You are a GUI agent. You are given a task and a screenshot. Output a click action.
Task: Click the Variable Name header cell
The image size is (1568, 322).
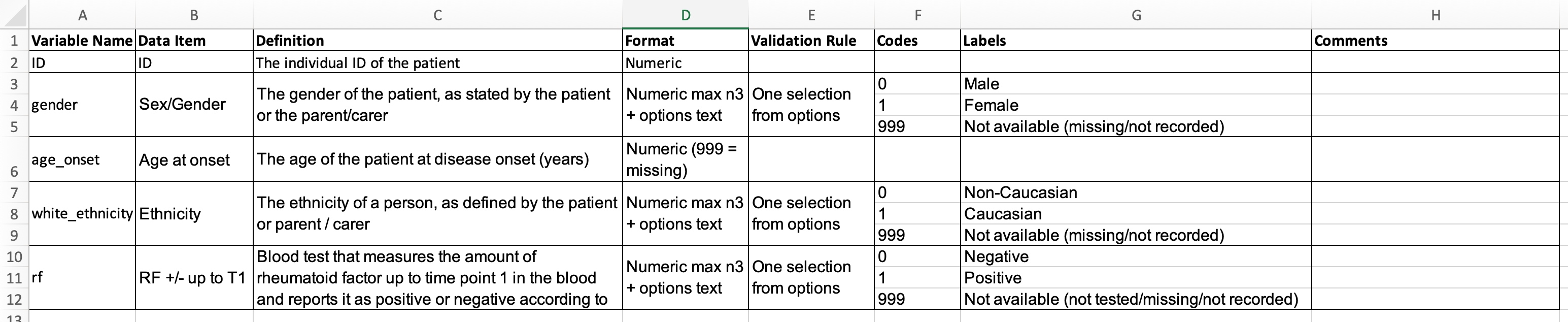[x=82, y=40]
